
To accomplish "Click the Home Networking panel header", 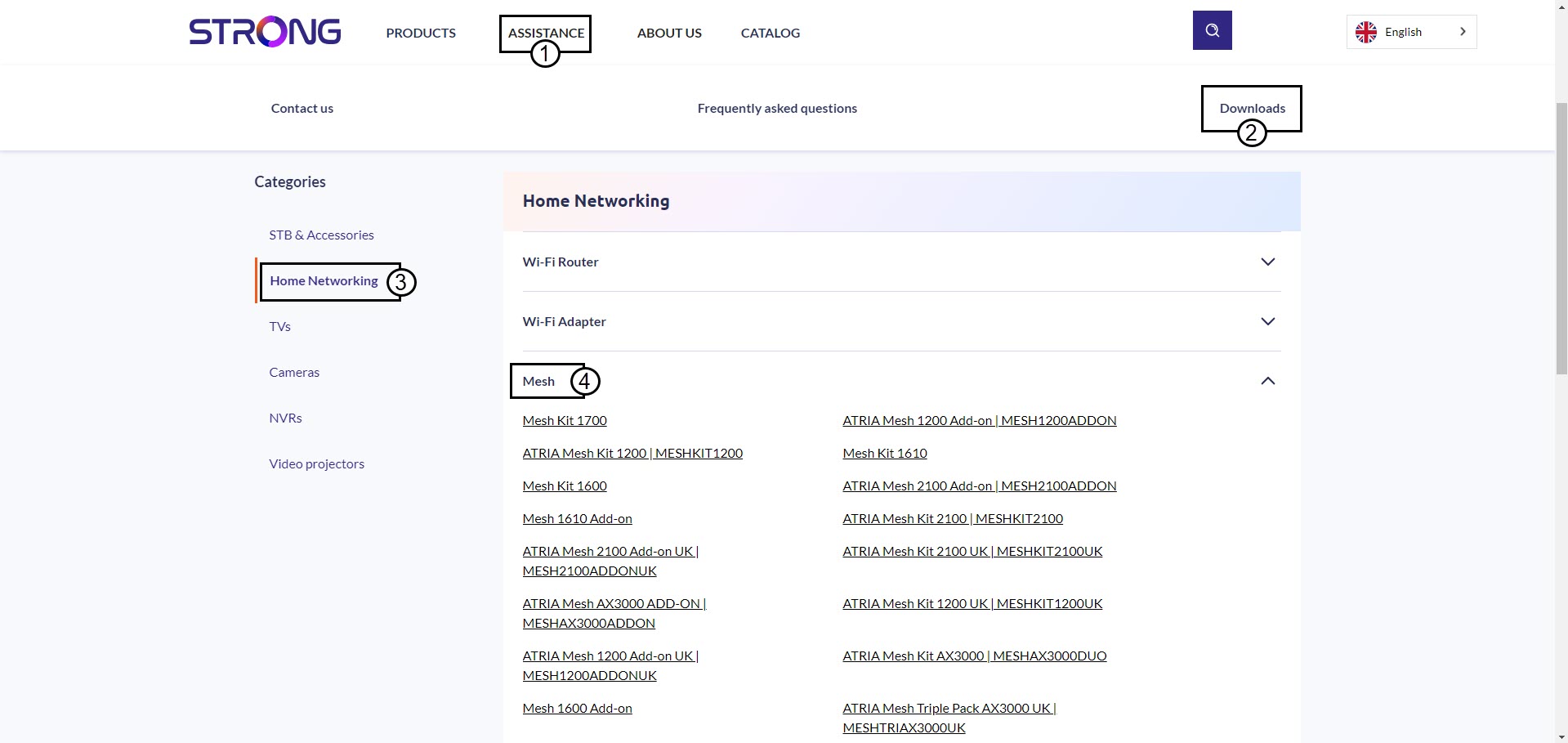I will pyautogui.click(x=901, y=201).
